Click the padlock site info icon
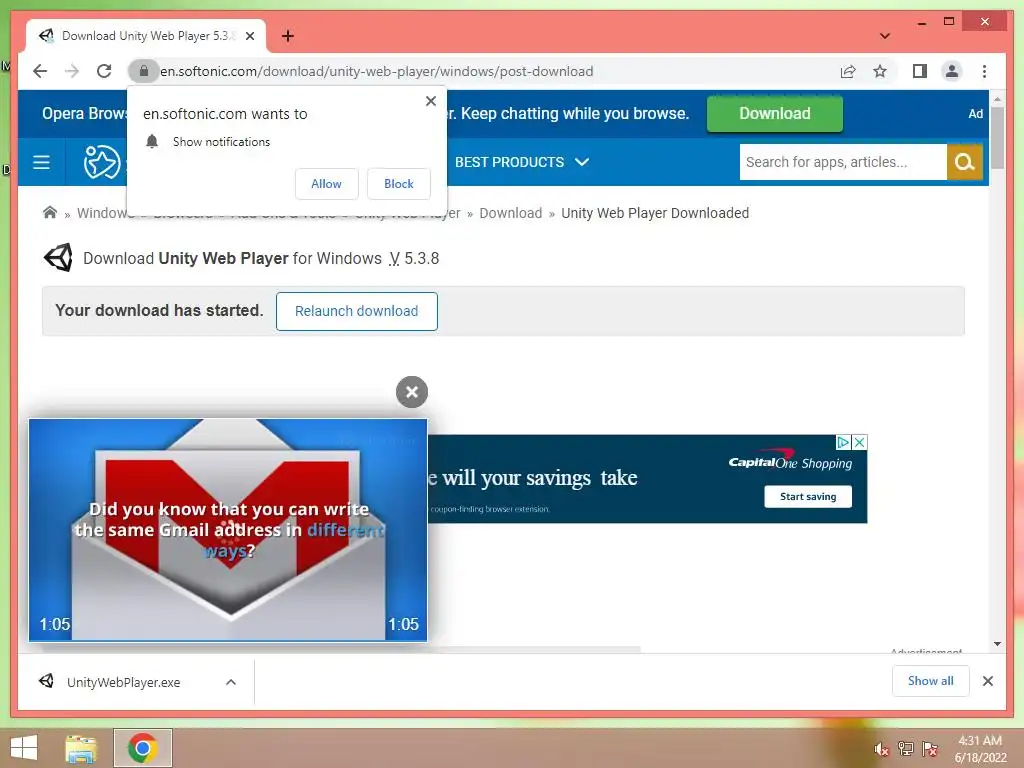The height and width of the screenshot is (768, 1024). point(144,71)
